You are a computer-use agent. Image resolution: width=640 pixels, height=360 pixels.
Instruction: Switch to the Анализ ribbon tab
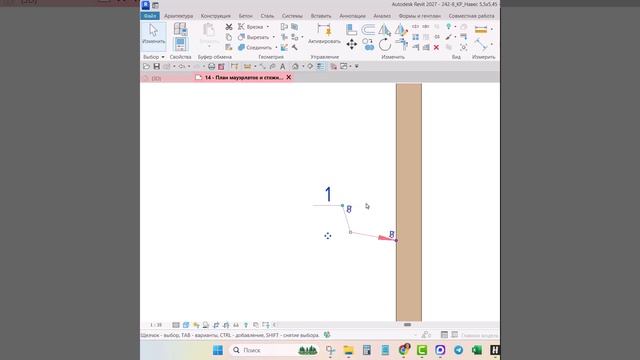pos(382,16)
